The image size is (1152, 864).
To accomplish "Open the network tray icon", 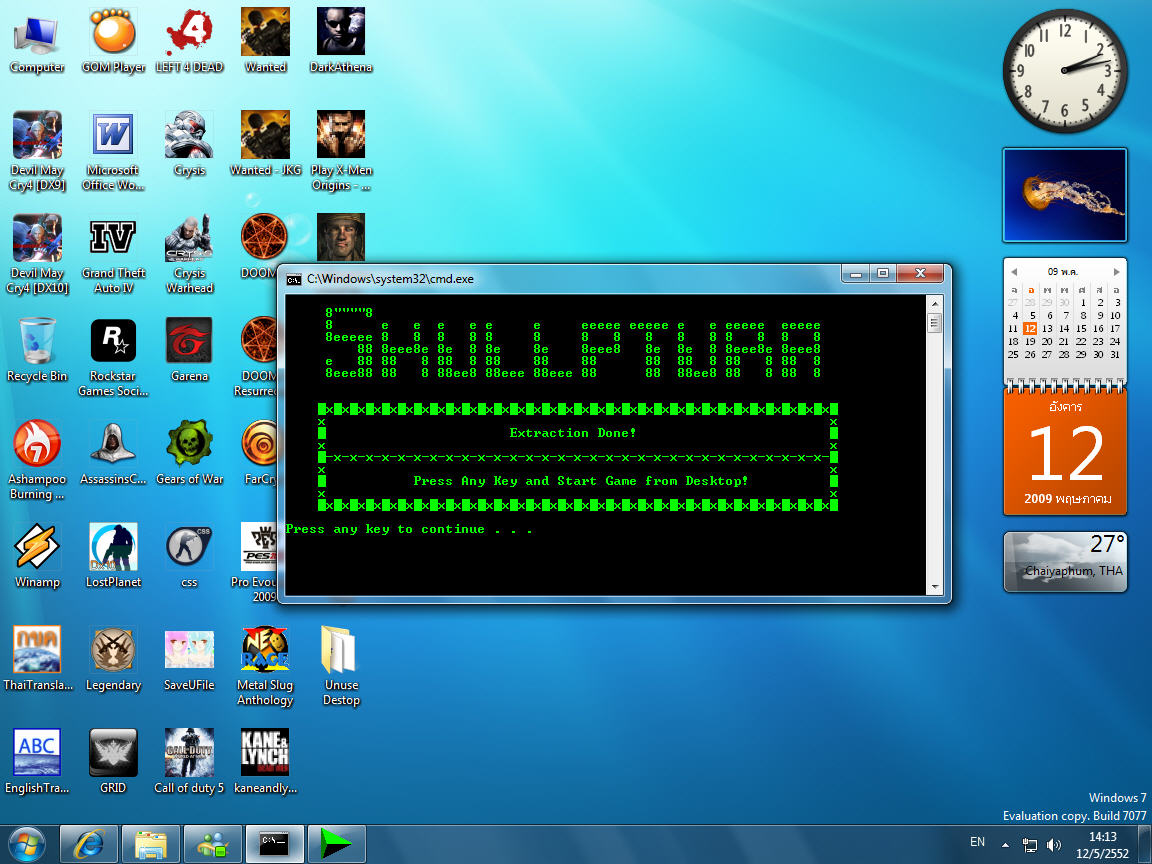I will click(1030, 845).
